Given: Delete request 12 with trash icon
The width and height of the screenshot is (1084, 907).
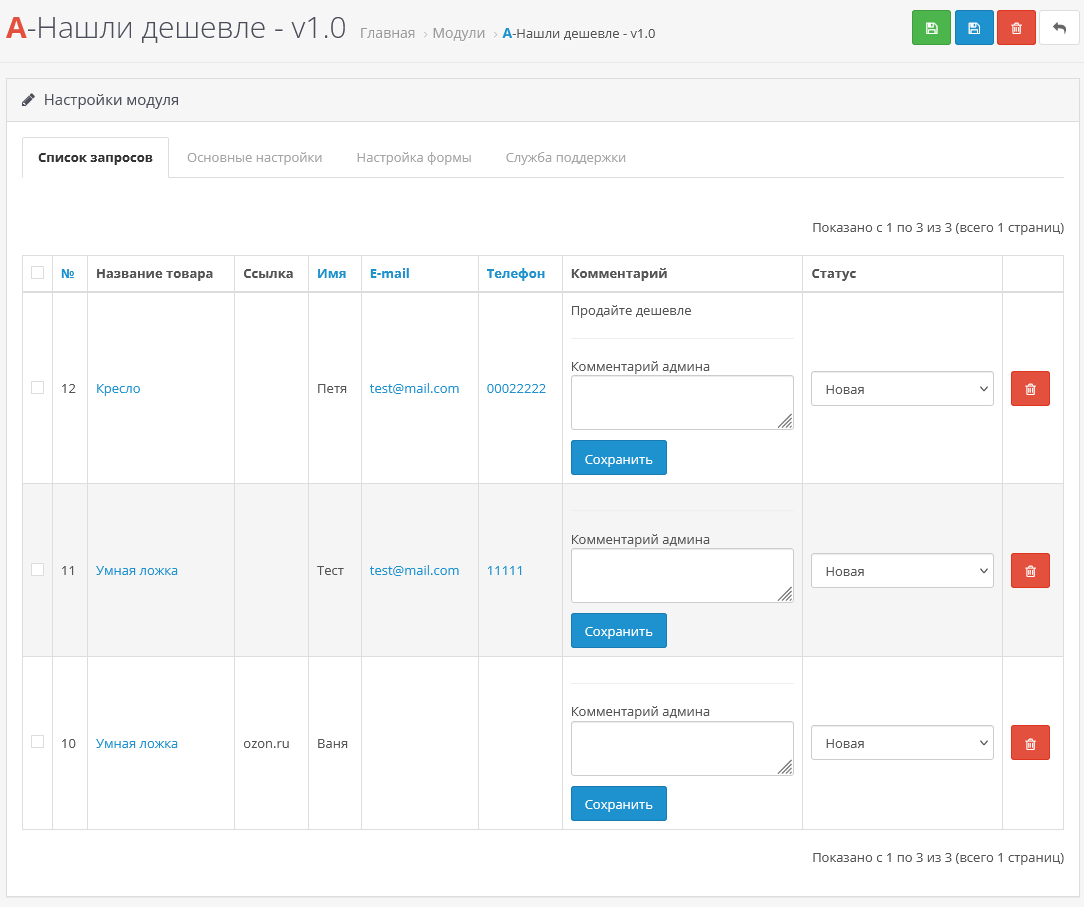Looking at the screenshot, I should (1030, 389).
